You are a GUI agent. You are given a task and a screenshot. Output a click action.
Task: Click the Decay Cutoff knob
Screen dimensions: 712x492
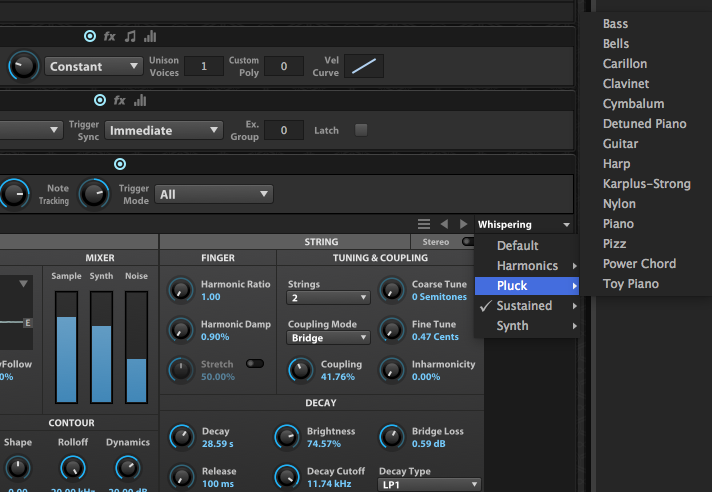click(x=287, y=477)
